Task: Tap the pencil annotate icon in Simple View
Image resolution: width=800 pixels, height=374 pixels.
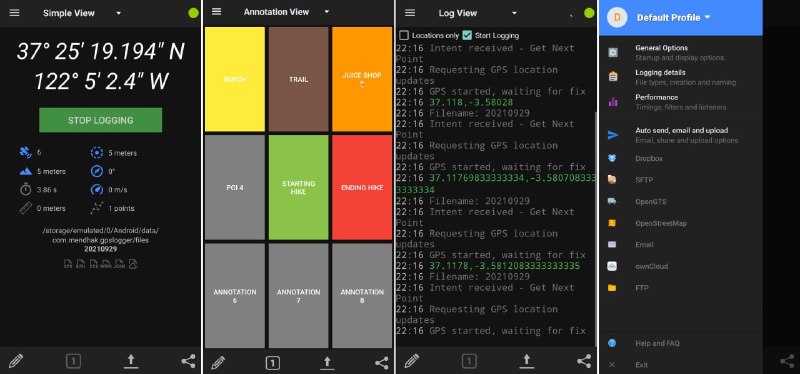Action: [x=15, y=362]
